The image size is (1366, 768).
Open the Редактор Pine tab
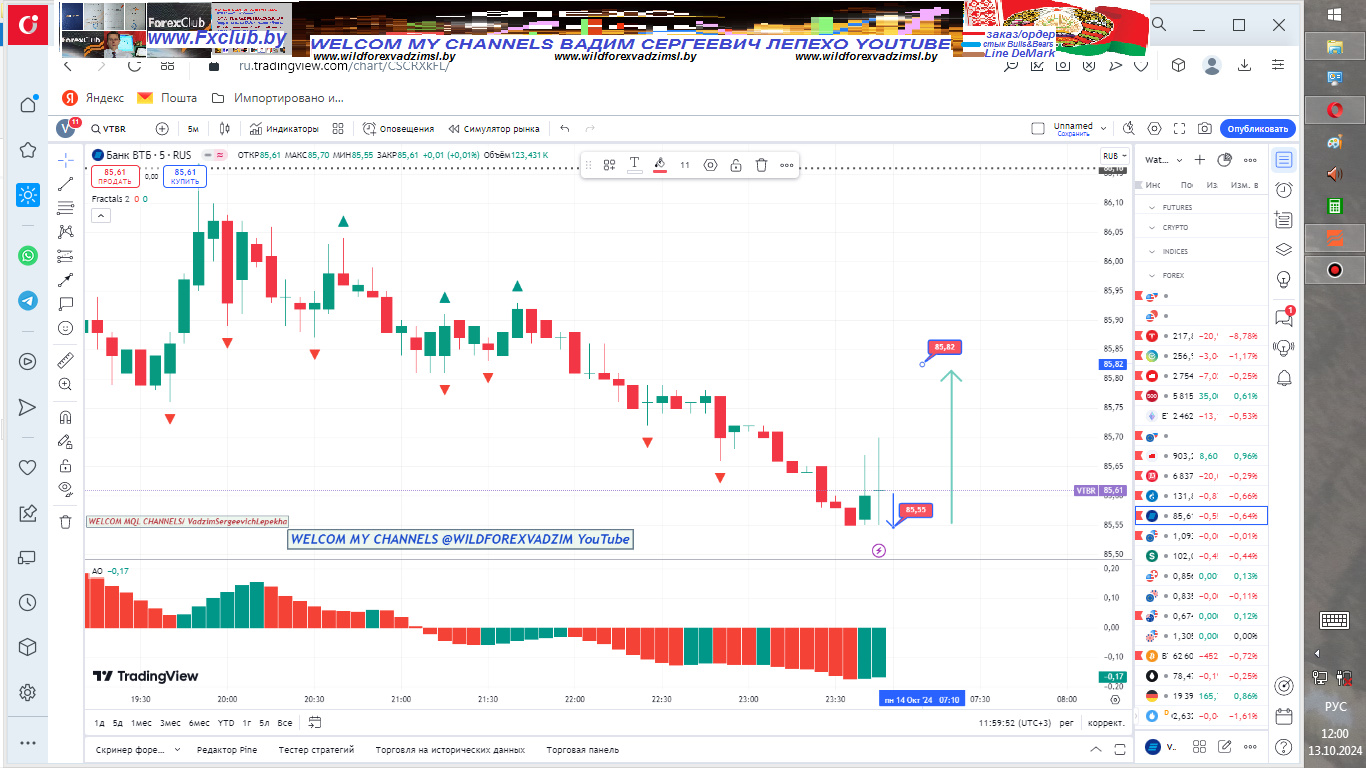click(227, 749)
